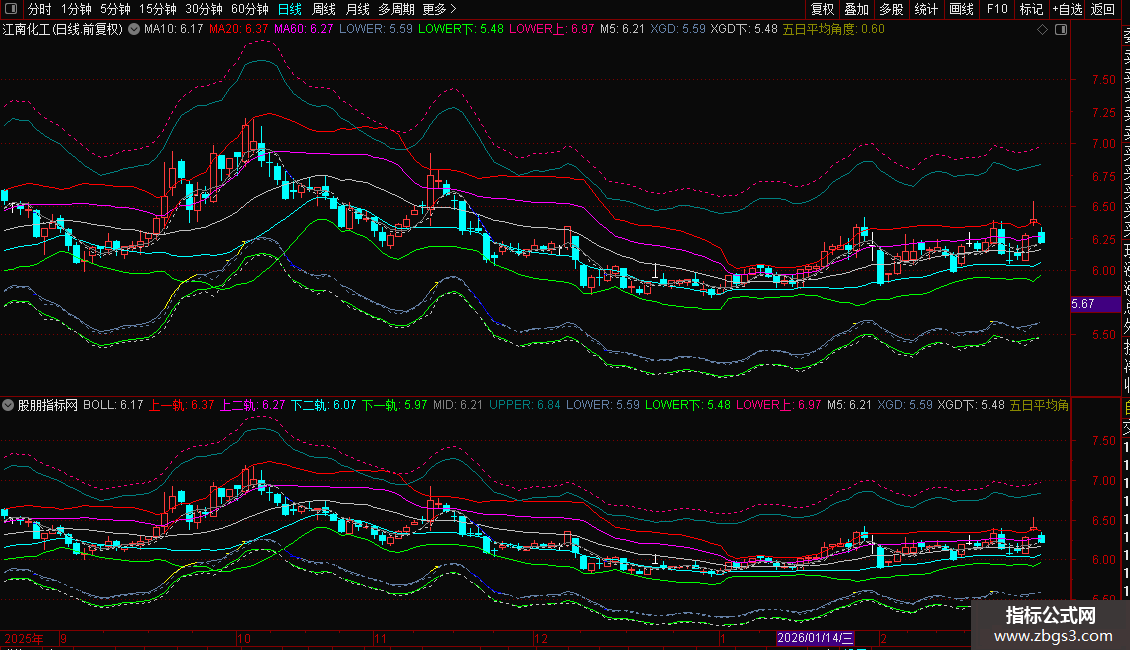The width and height of the screenshot is (1130, 650).
Task: Open the 统计 statistics button
Action: 926,9
